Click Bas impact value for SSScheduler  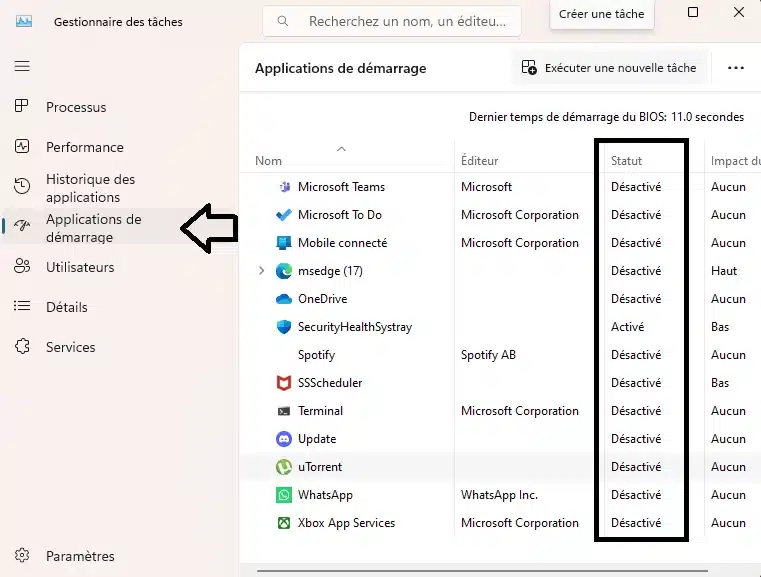pos(720,383)
